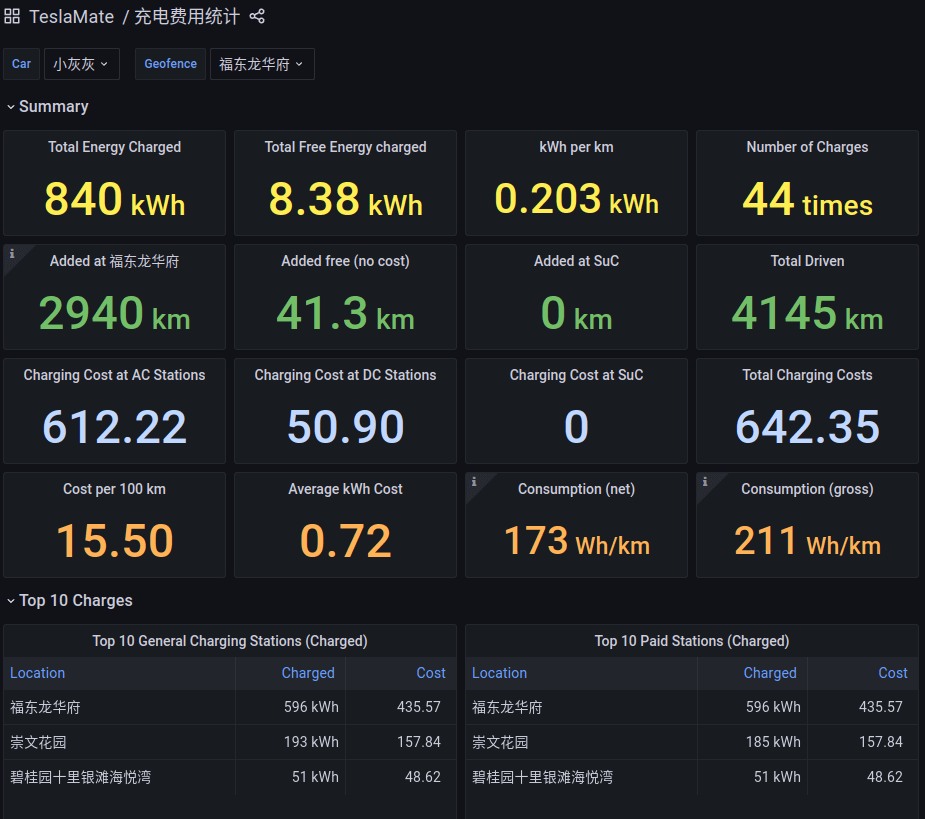925x819 pixels.
Task: Click info icon on Consumption (gross) panel
Action: 705,482
